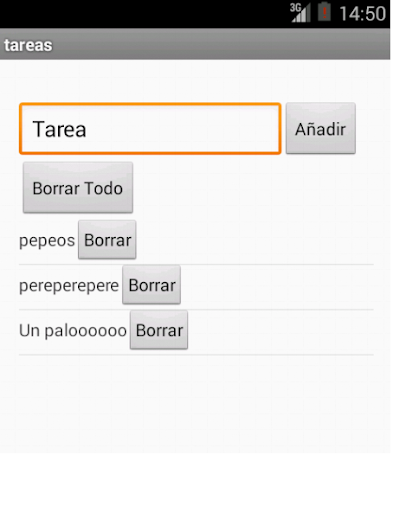Image resolution: width=393 pixels, height=512 pixels.
Task: Delete the Un palooooo task with Borrar
Action: pos(159,330)
